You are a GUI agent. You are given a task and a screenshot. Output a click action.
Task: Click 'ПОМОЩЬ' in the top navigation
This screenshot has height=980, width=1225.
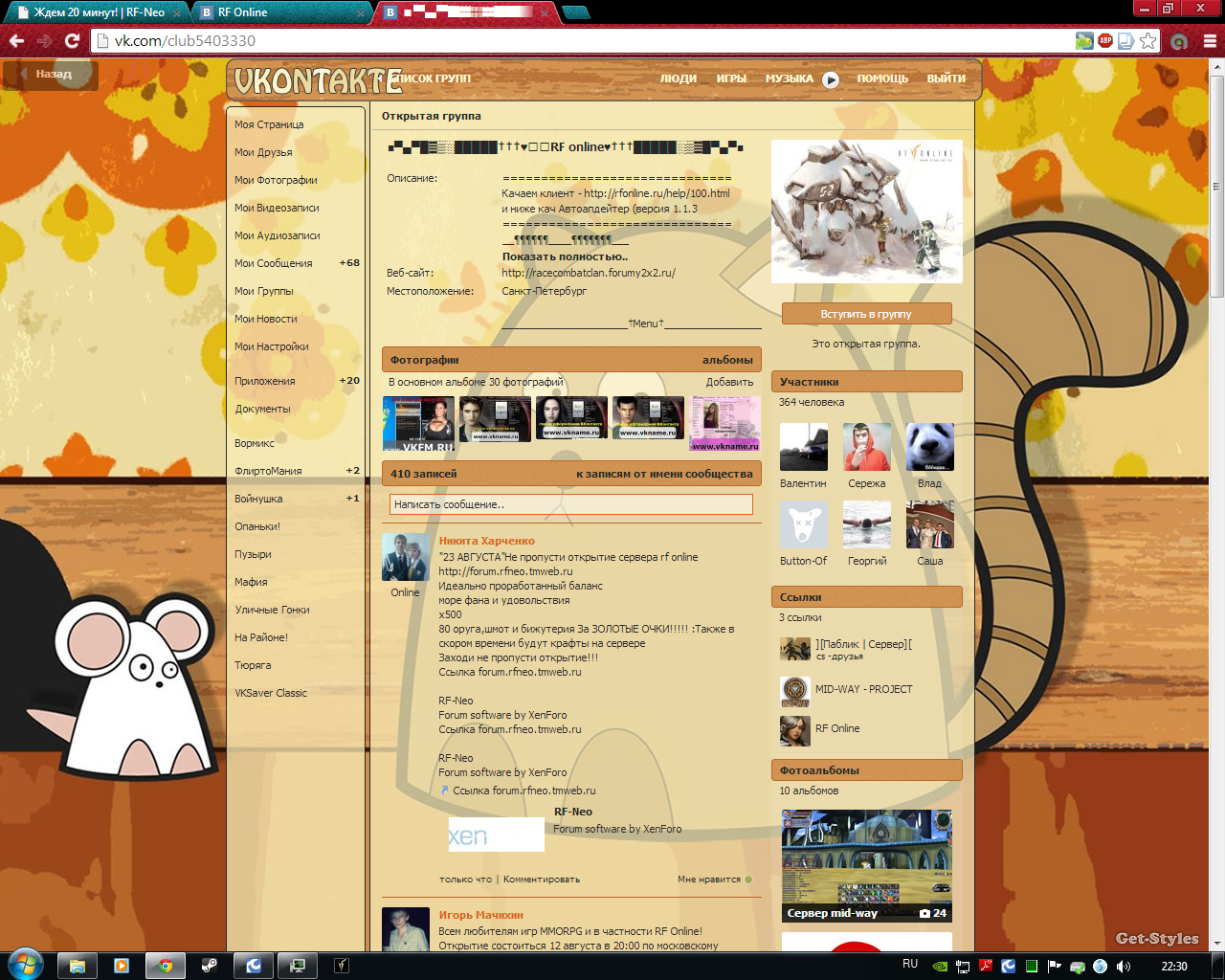[882, 78]
